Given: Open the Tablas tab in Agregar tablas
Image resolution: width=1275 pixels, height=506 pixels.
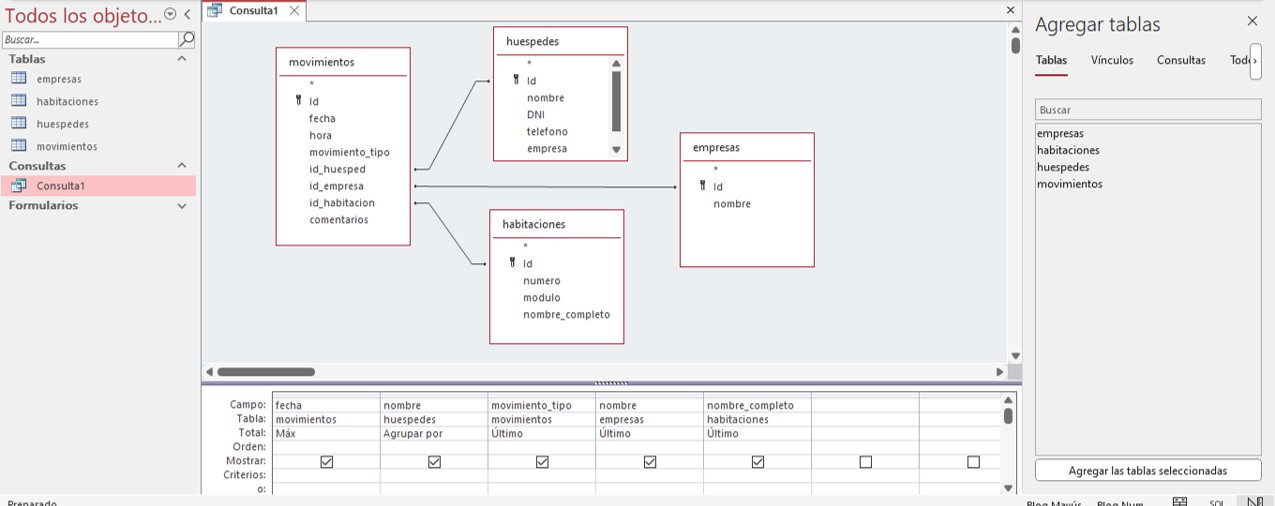Looking at the screenshot, I should coord(1051,60).
